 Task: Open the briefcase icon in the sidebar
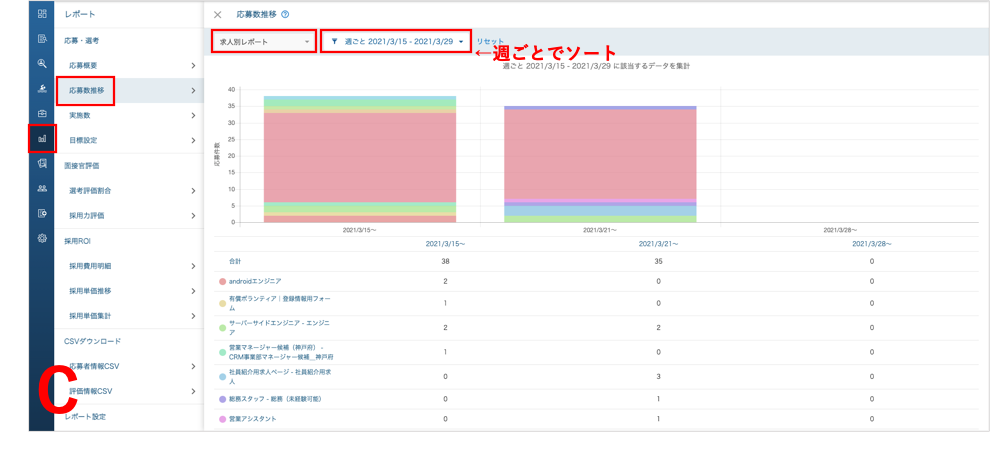click(x=42, y=114)
